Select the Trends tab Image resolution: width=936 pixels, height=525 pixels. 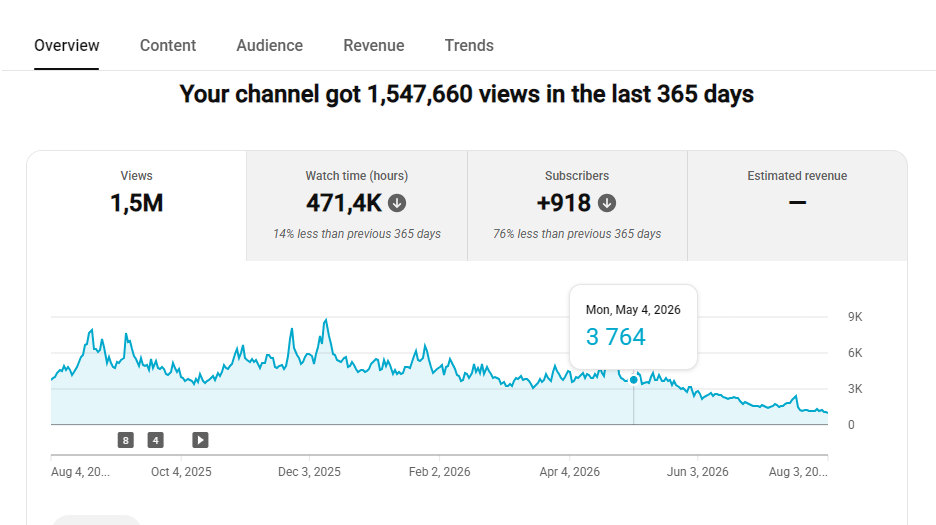pyautogui.click(x=469, y=45)
